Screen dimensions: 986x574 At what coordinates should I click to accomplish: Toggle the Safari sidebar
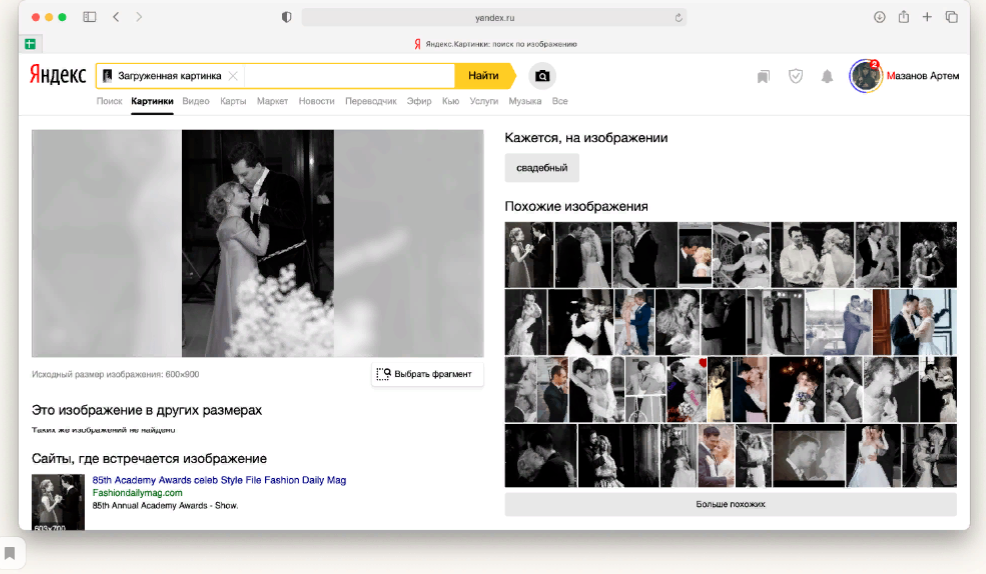(x=90, y=17)
